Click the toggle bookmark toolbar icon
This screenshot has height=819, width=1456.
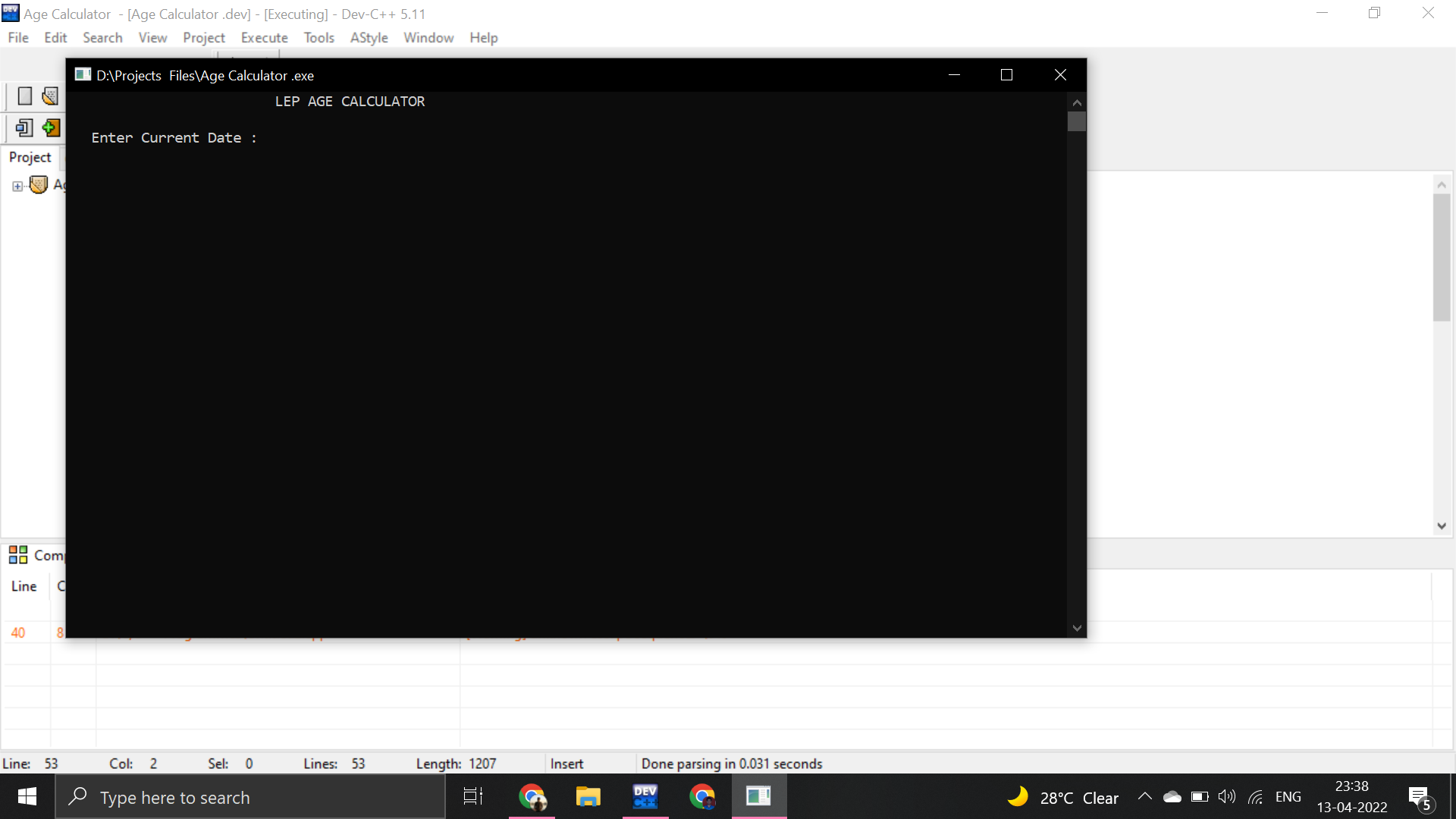24,127
